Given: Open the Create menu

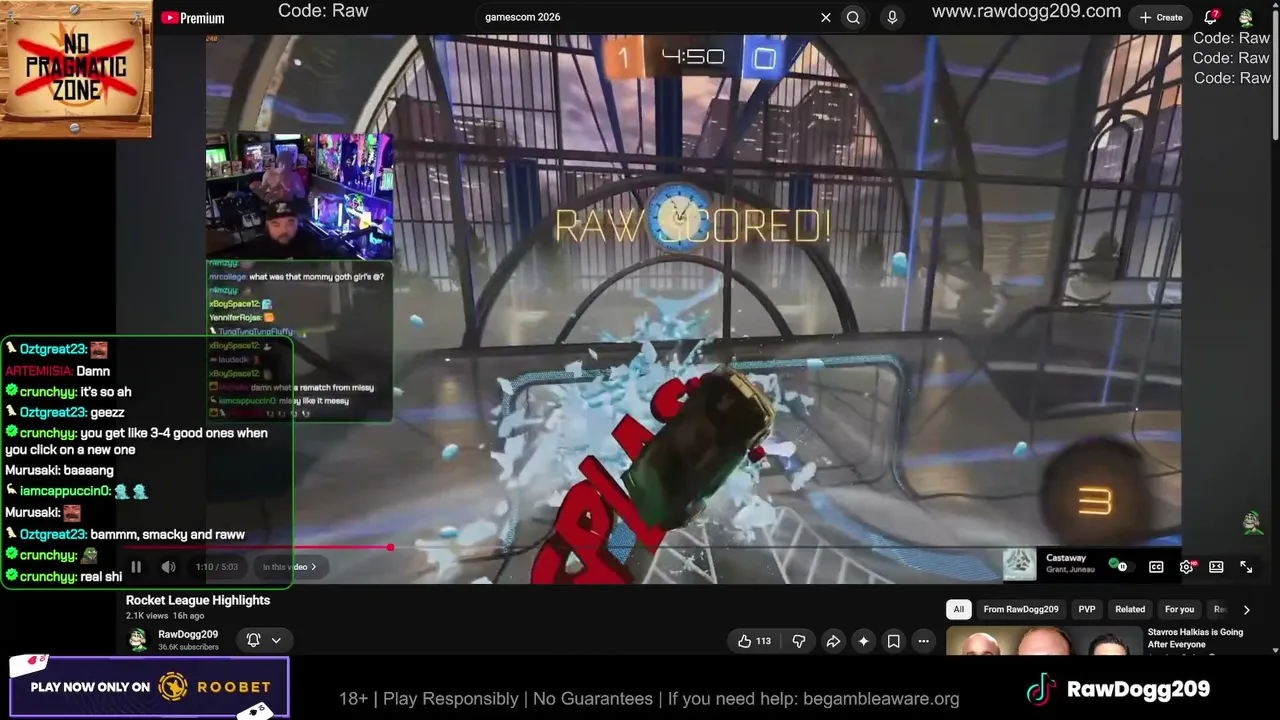Looking at the screenshot, I should click(1161, 17).
